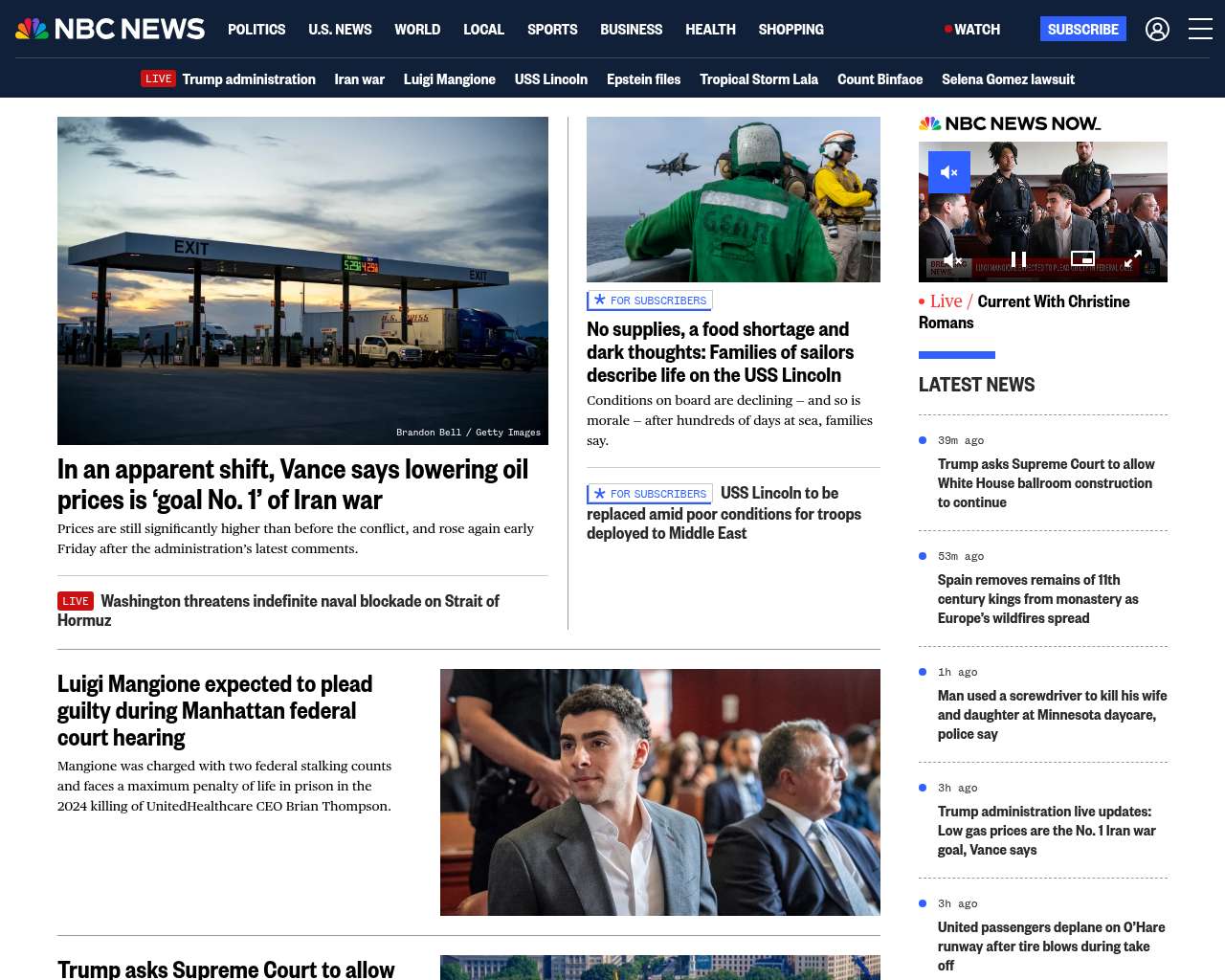Click the blue Subscribe button
The image size is (1225, 980).
[1083, 29]
